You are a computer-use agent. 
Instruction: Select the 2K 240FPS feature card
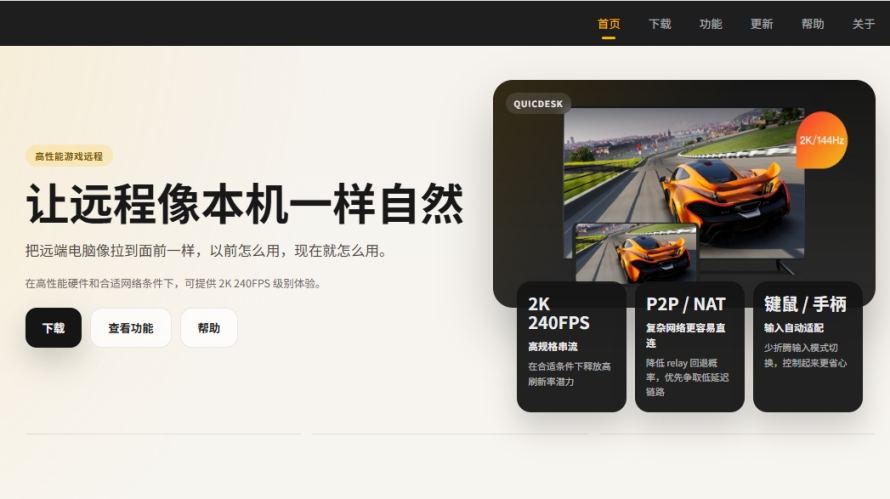pyautogui.click(x=572, y=347)
